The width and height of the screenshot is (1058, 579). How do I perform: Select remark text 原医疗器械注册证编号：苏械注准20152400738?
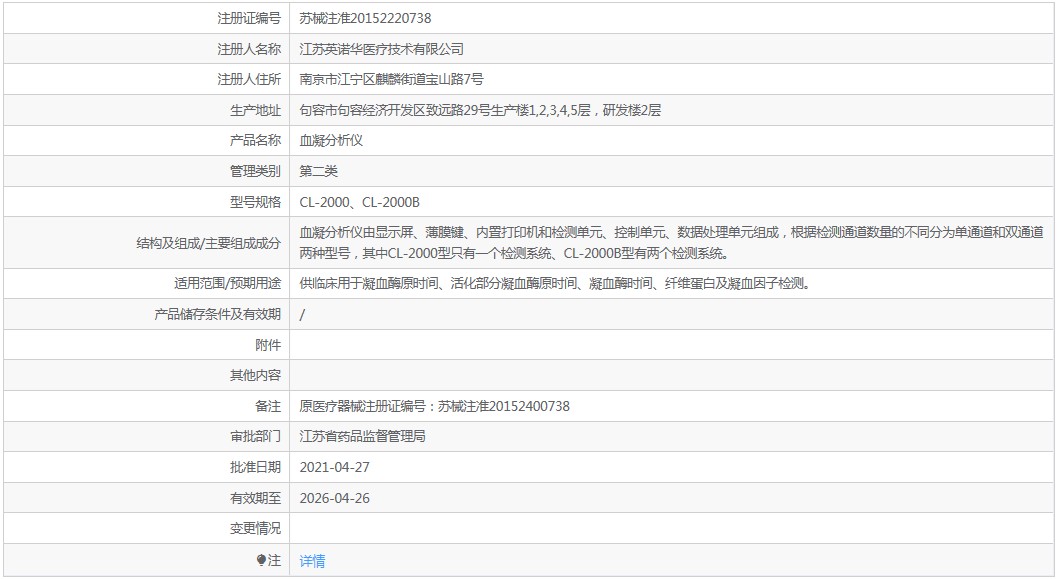pos(435,406)
